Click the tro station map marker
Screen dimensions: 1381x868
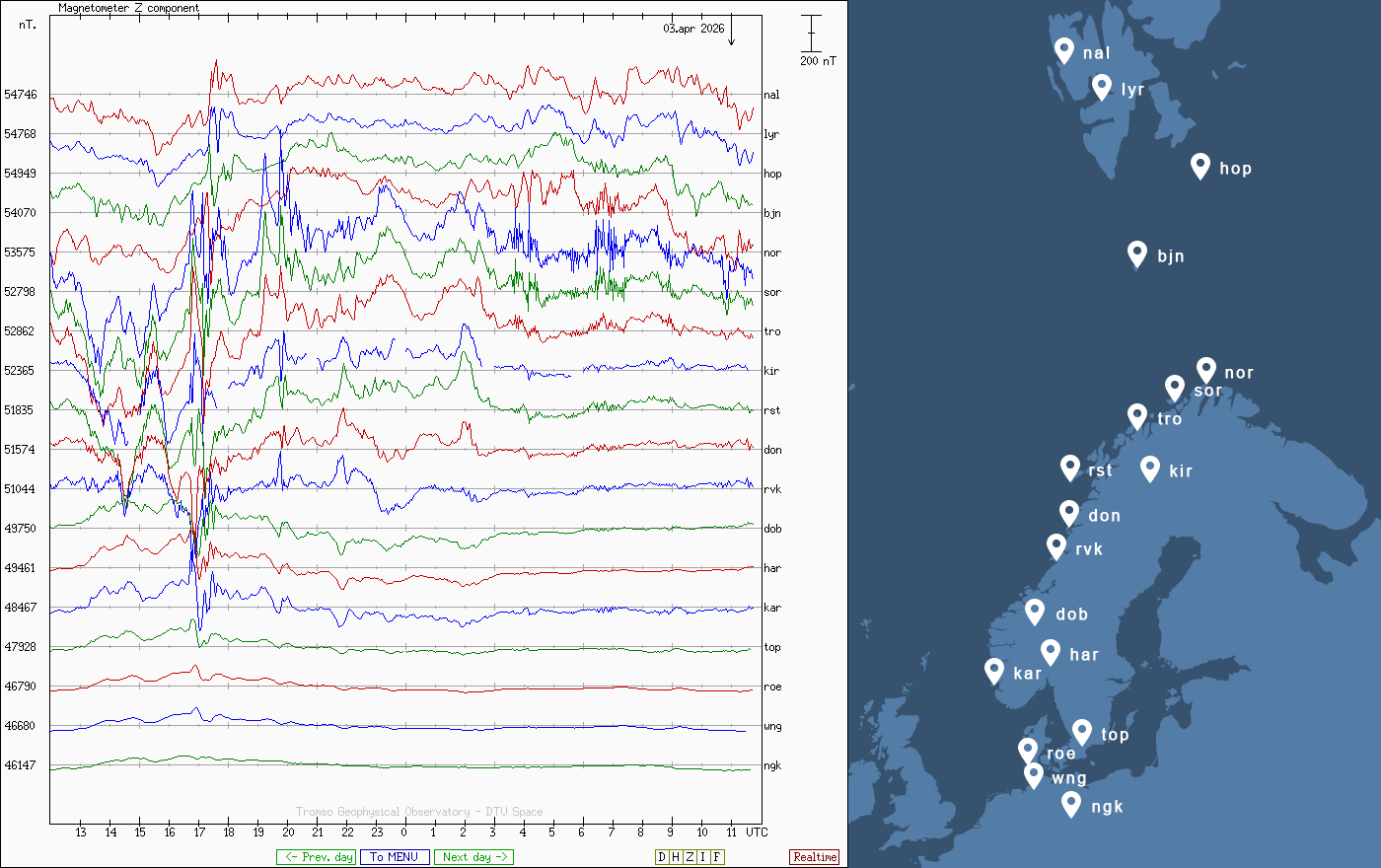click(x=1136, y=416)
